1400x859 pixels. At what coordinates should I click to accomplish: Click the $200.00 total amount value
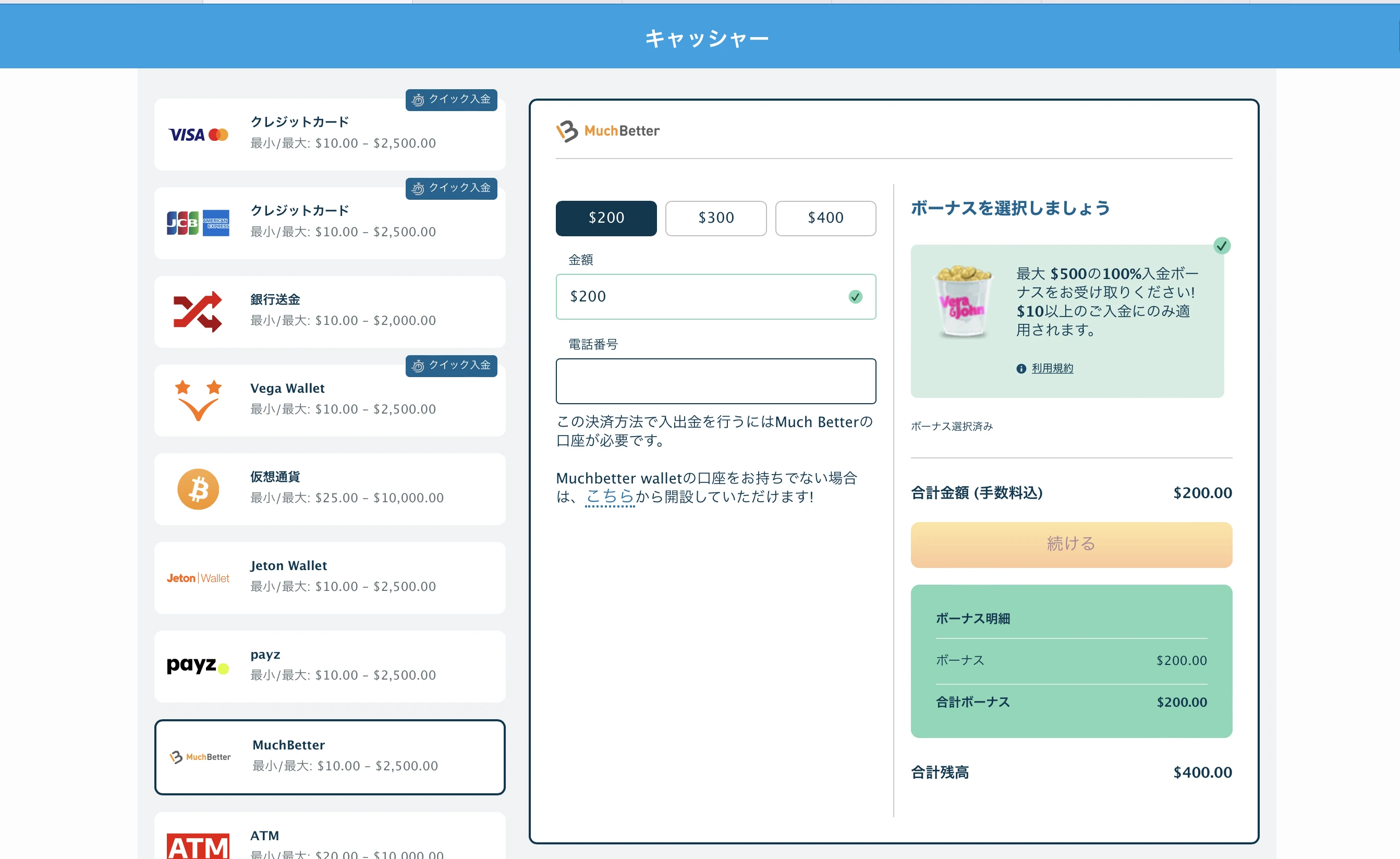(x=1203, y=493)
